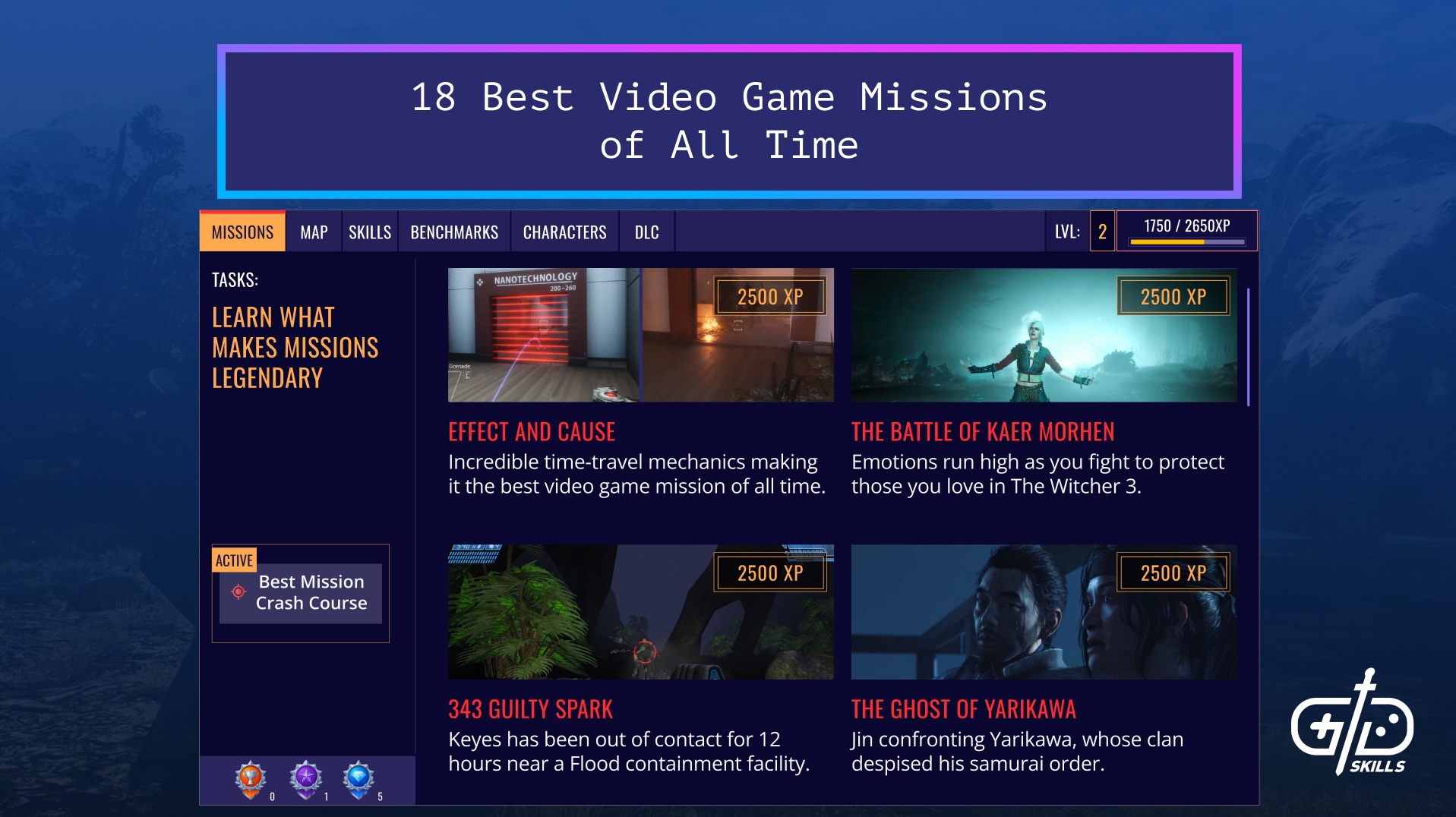The height and width of the screenshot is (817, 1456).
Task: Select the Benchmarks tab
Action: click(x=454, y=232)
